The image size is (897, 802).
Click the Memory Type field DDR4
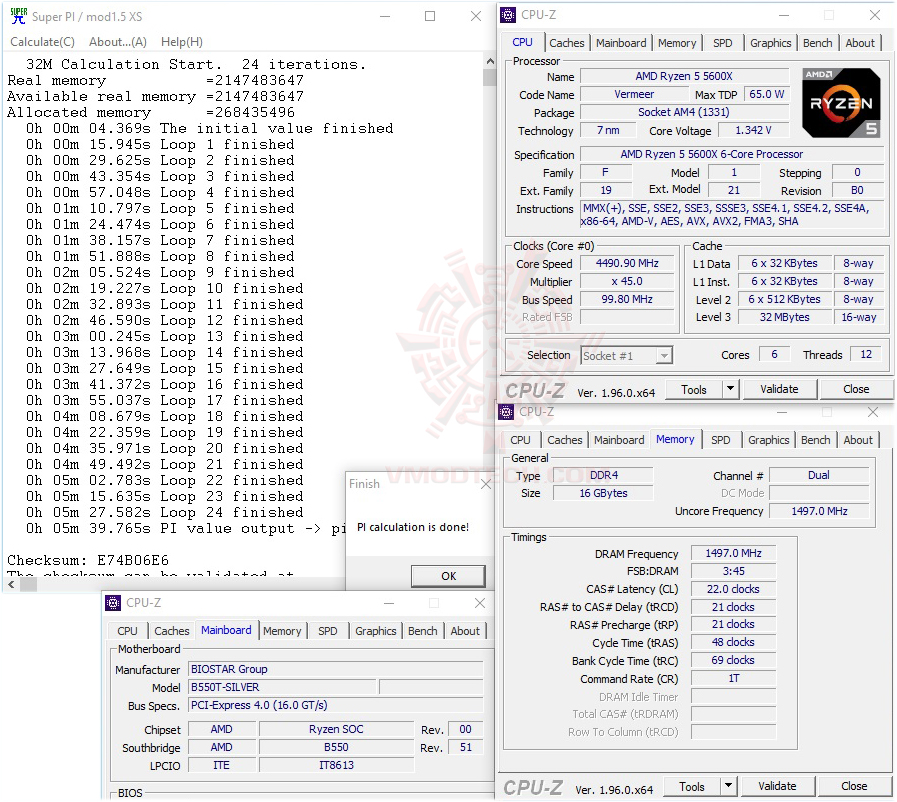click(604, 475)
